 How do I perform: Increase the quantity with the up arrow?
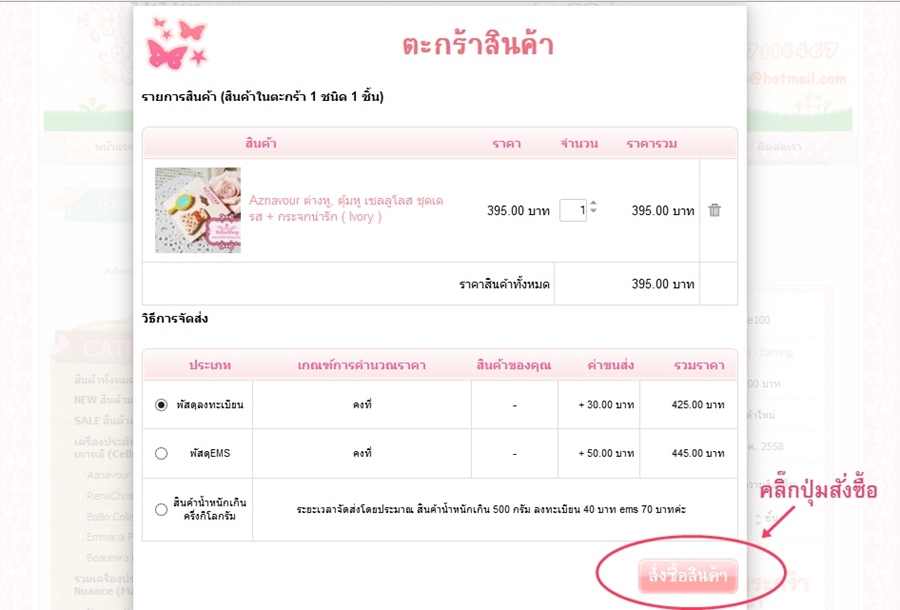pos(593,203)
